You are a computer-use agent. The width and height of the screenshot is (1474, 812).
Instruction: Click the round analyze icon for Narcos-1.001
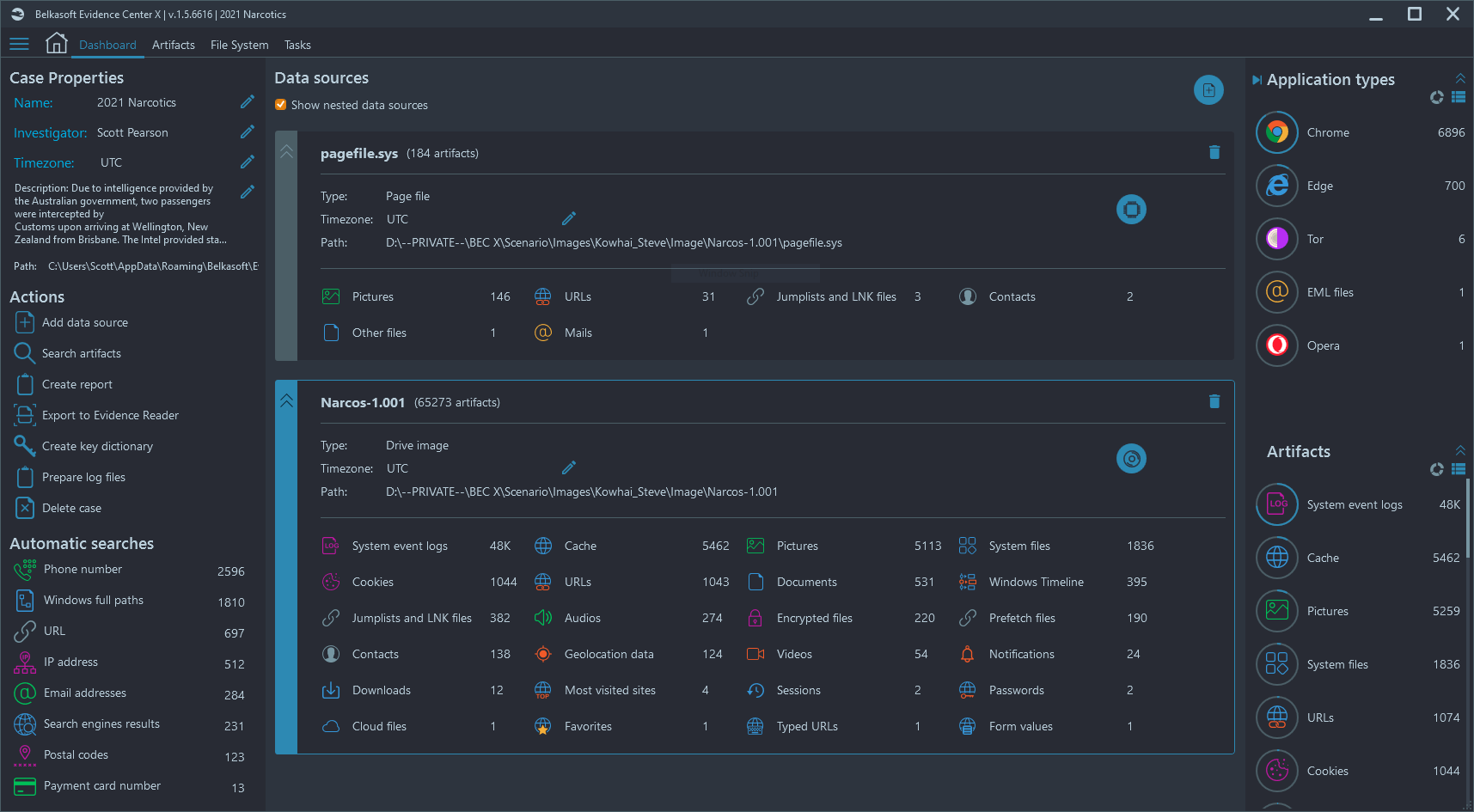[1130, 459]
